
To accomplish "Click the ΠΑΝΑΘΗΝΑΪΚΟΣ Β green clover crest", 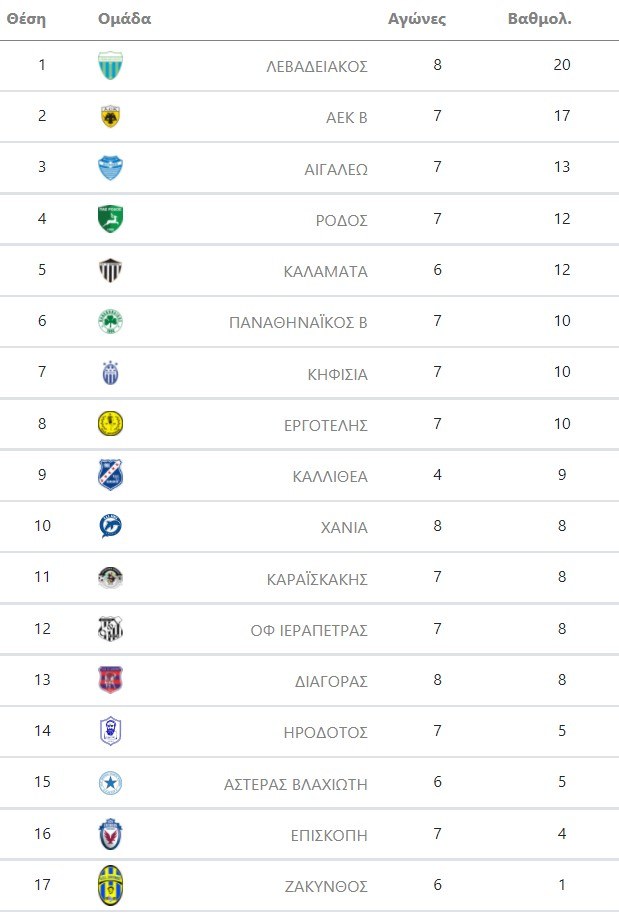I will 110,322.
